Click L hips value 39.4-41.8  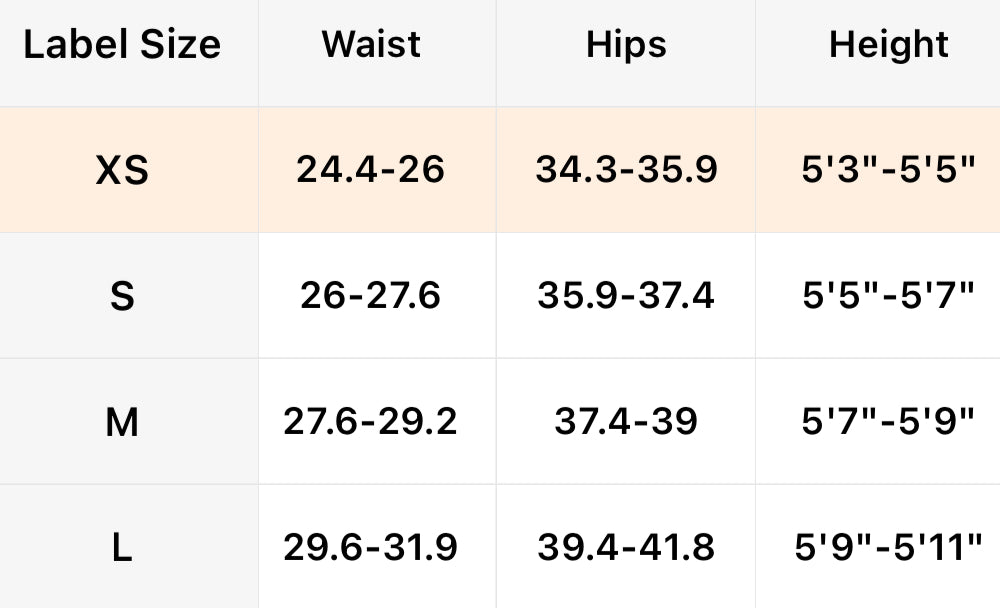point(626,548)
